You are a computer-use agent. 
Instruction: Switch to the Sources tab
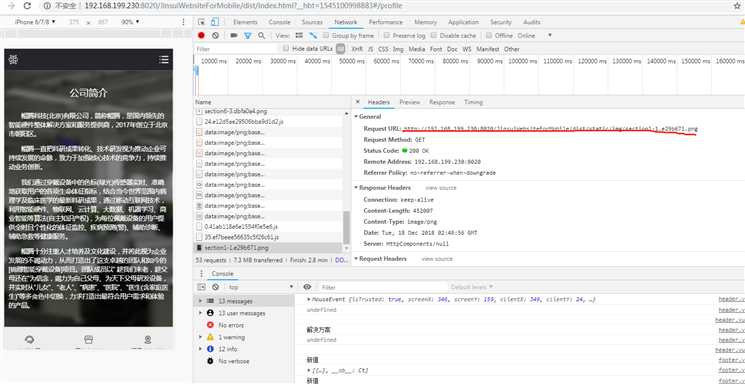(x=312, y=22)
